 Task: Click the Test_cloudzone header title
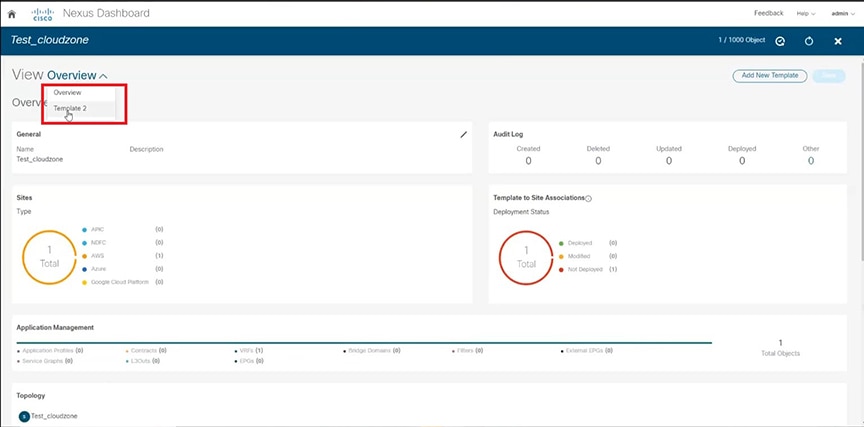click(x=50, y=40)
